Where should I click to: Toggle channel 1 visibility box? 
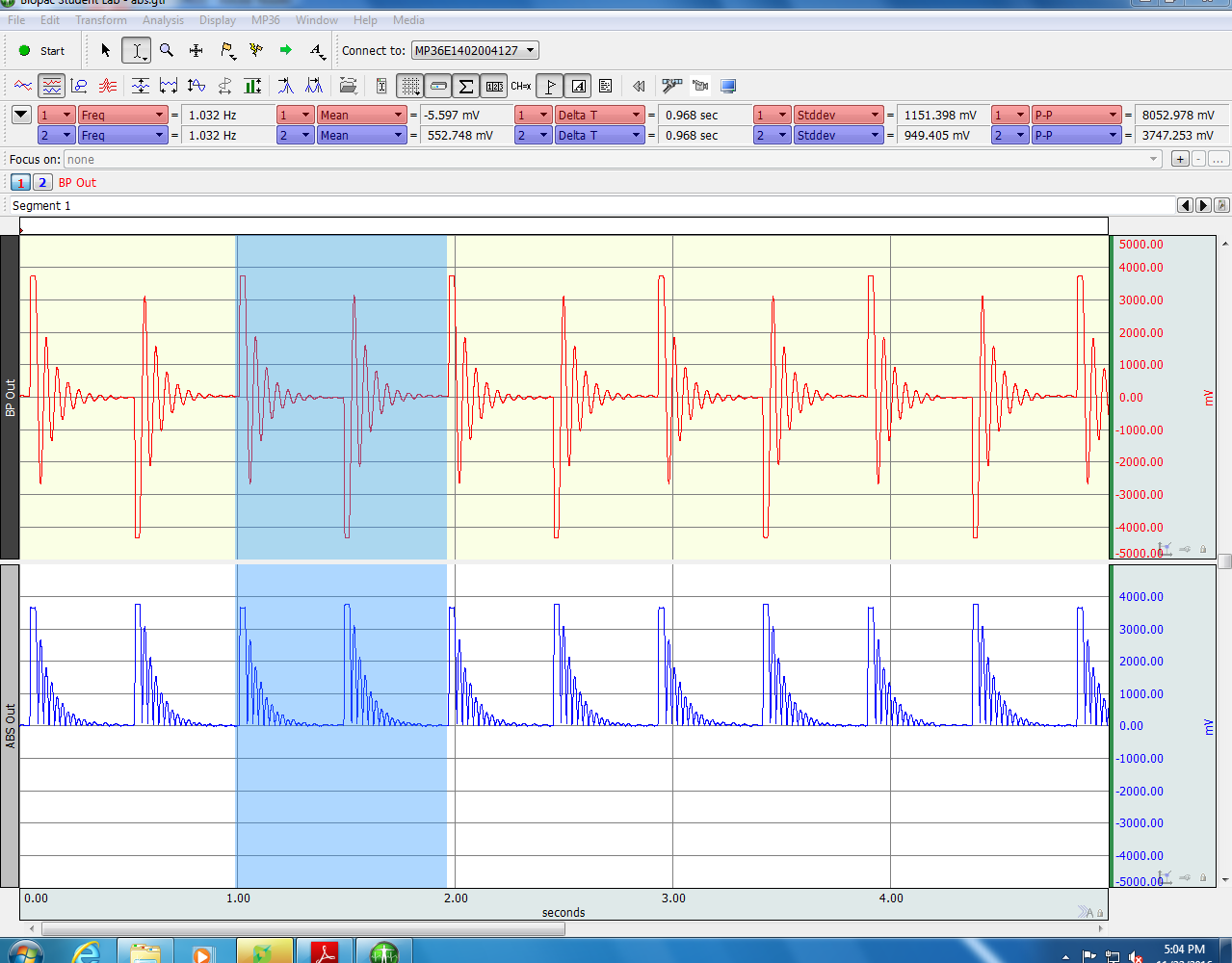20,182
